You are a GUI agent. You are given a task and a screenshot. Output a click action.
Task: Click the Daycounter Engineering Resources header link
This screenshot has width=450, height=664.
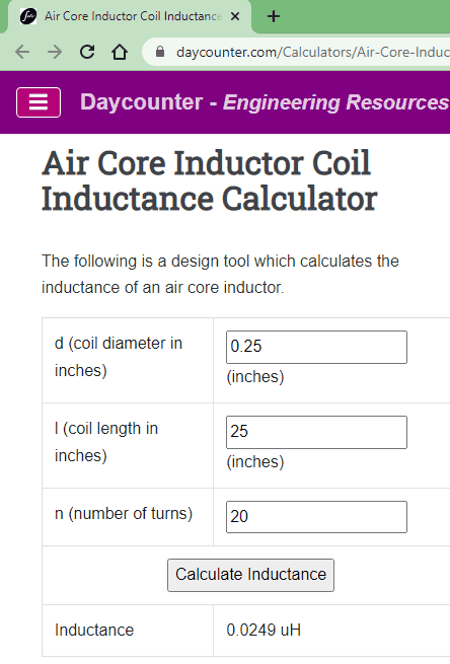(x=265, y=102)
